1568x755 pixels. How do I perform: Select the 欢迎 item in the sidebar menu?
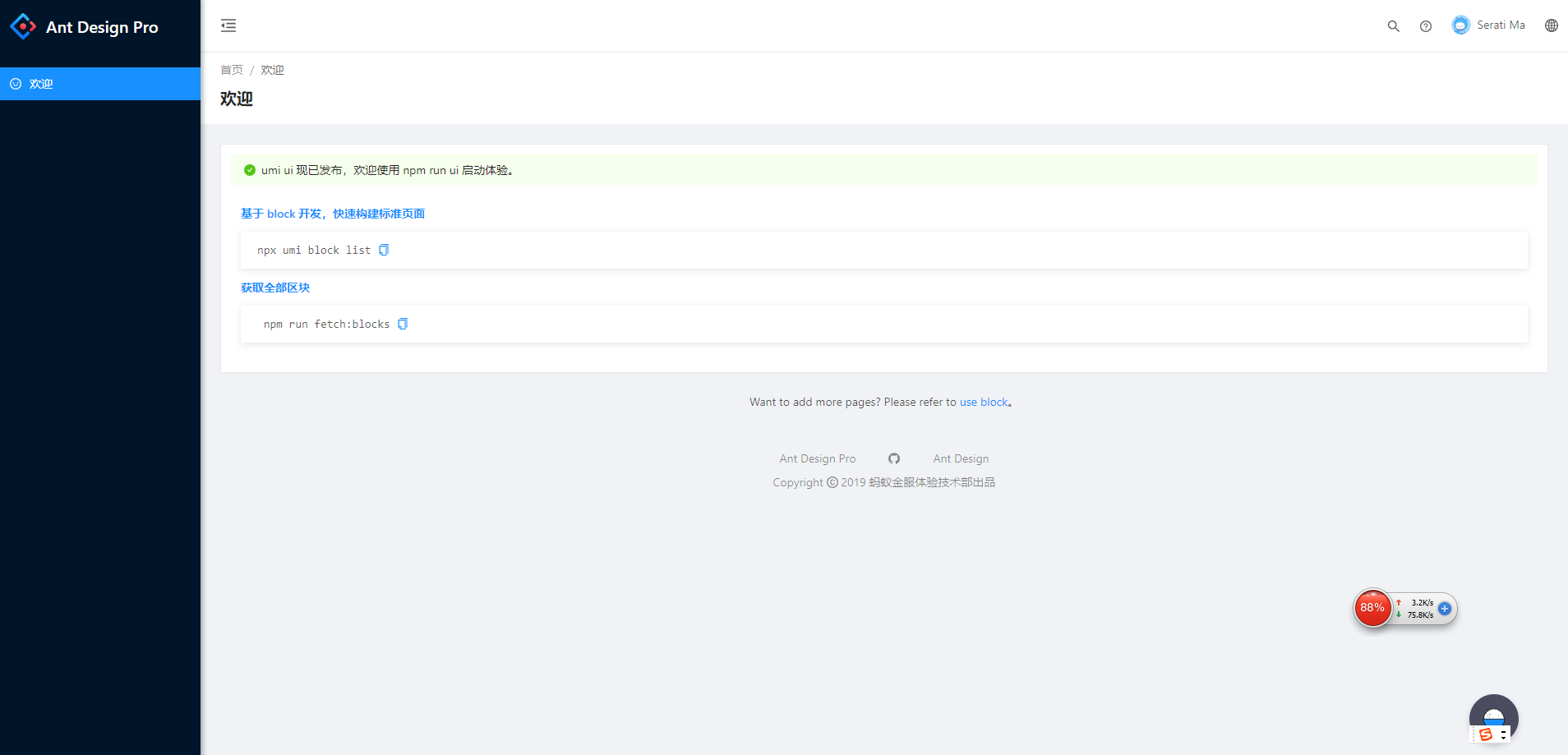(x=39, y=83)
